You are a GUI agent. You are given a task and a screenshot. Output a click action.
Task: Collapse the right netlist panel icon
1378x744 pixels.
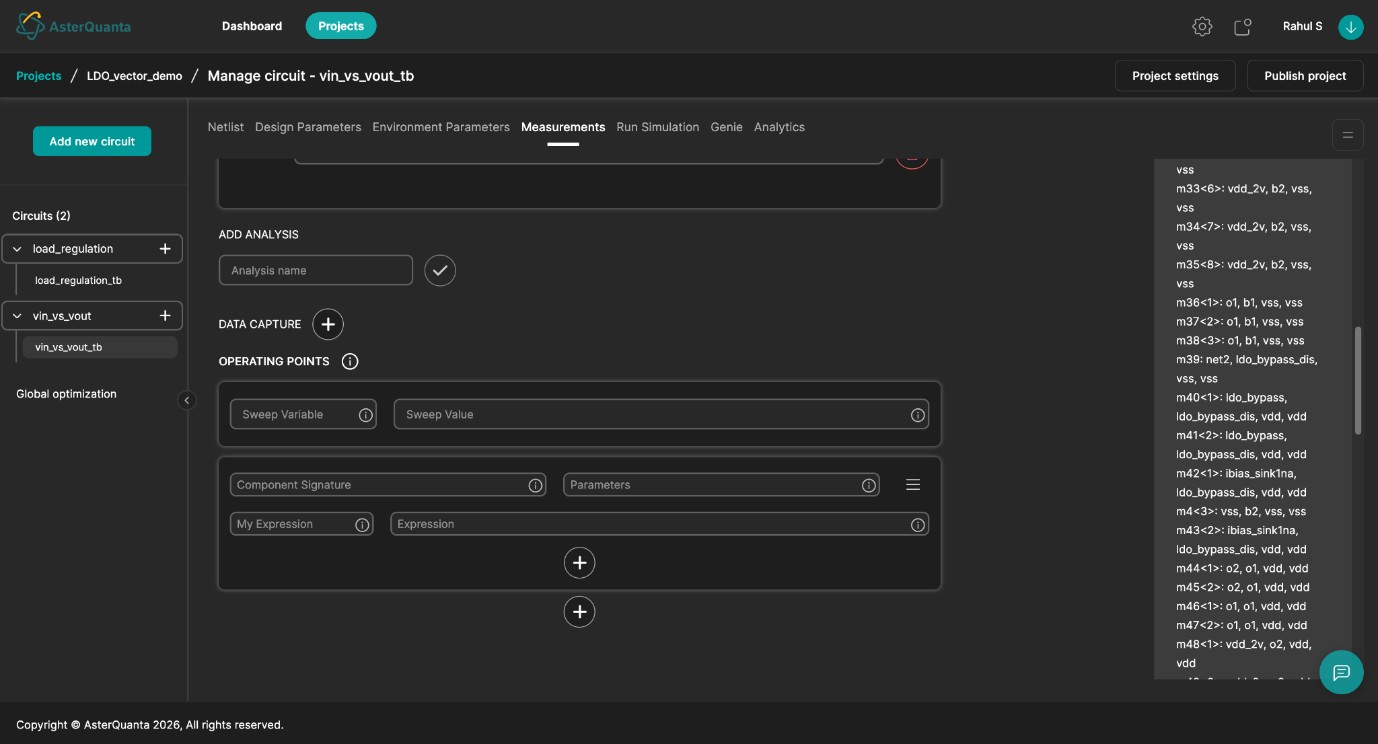click(x=1348, y=135)
